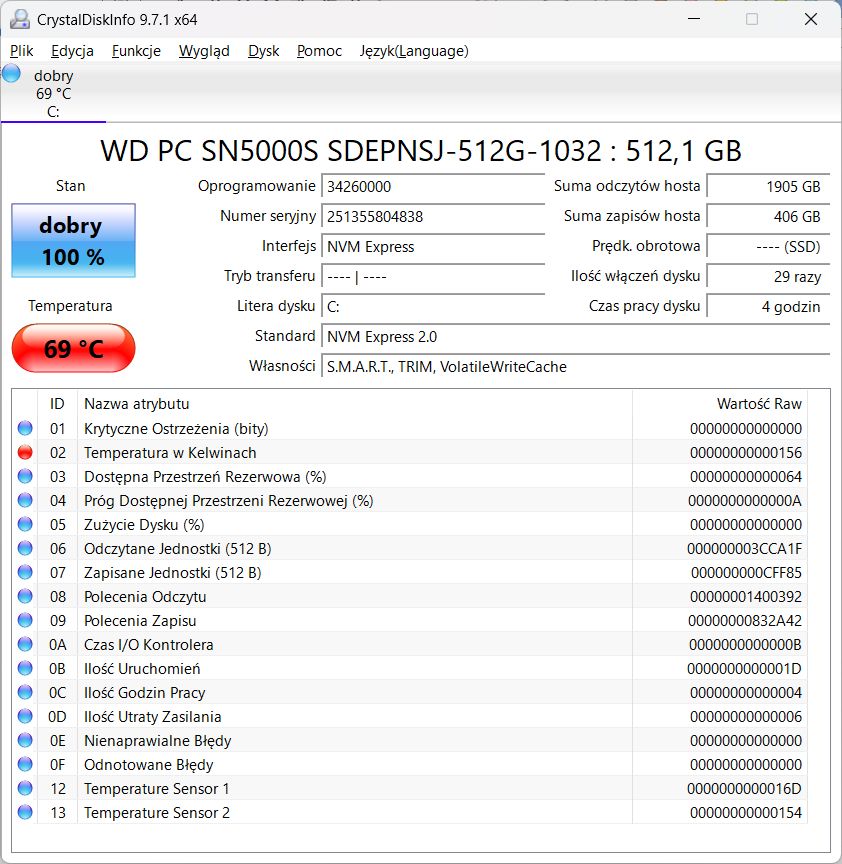Click status orb for Czas I/O Kontrolera

tap(25, 644)
